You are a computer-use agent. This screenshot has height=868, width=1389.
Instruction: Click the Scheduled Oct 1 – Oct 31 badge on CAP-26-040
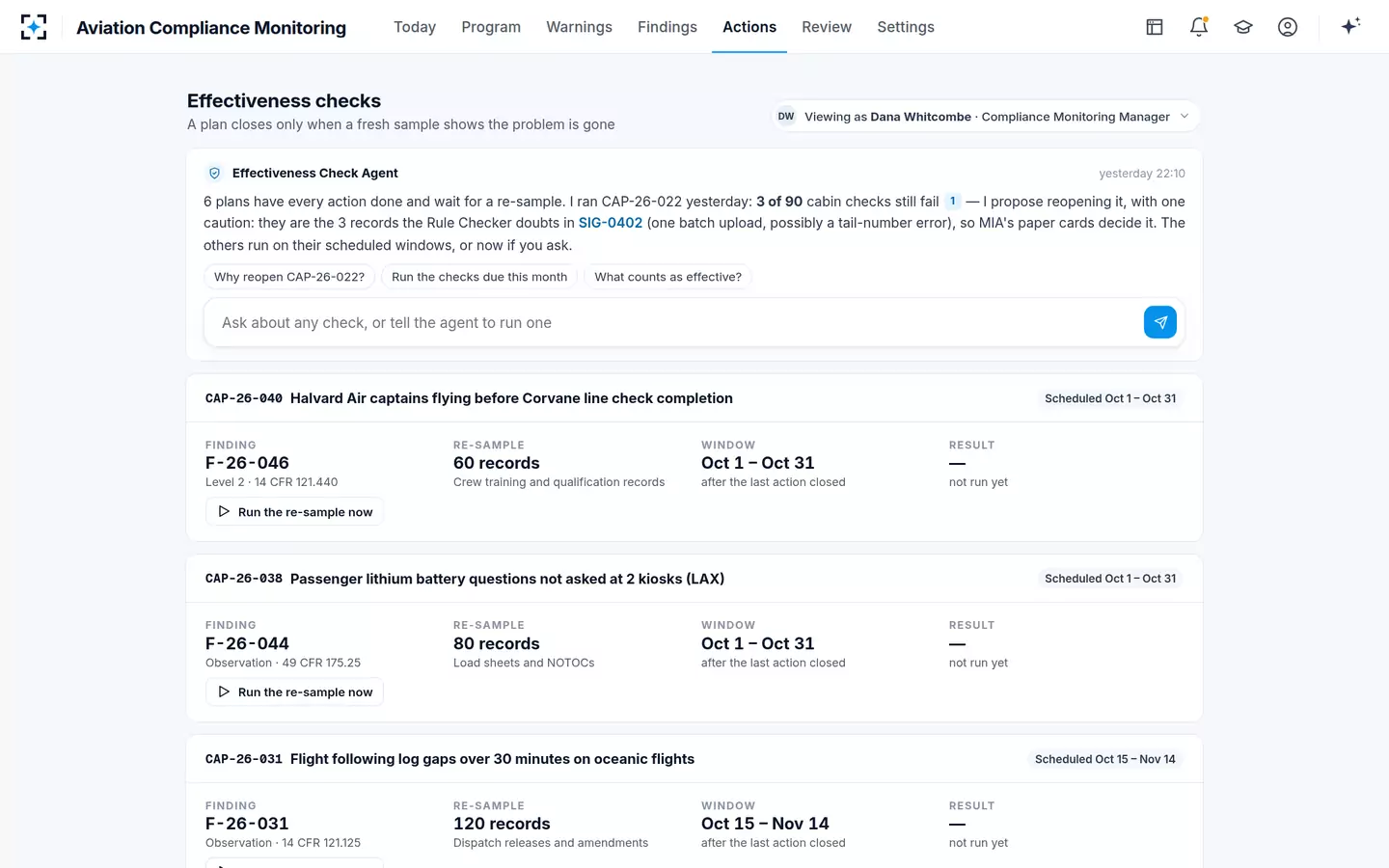[x=1110, y=398]
